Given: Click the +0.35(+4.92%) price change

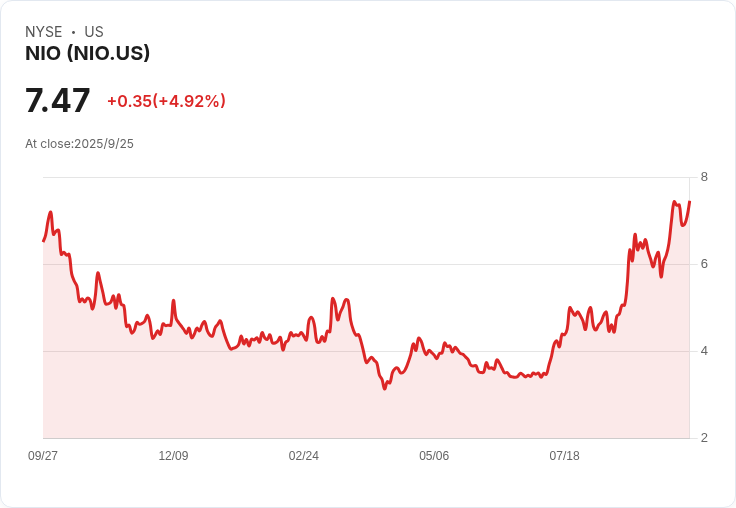Looking at the screenshot, I should (166, 101).
